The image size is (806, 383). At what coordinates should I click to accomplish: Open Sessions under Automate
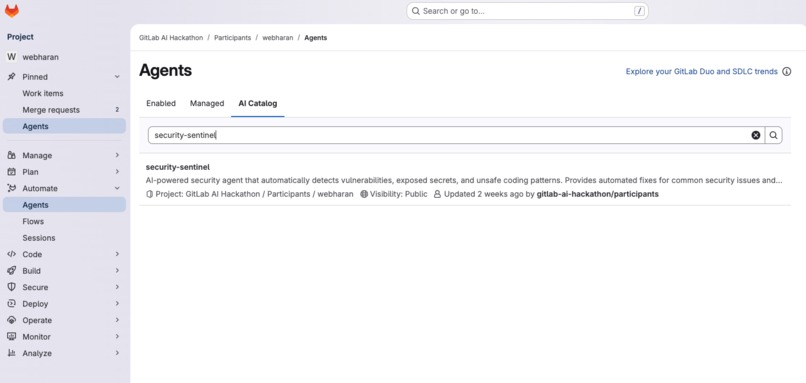coord(64,238)
